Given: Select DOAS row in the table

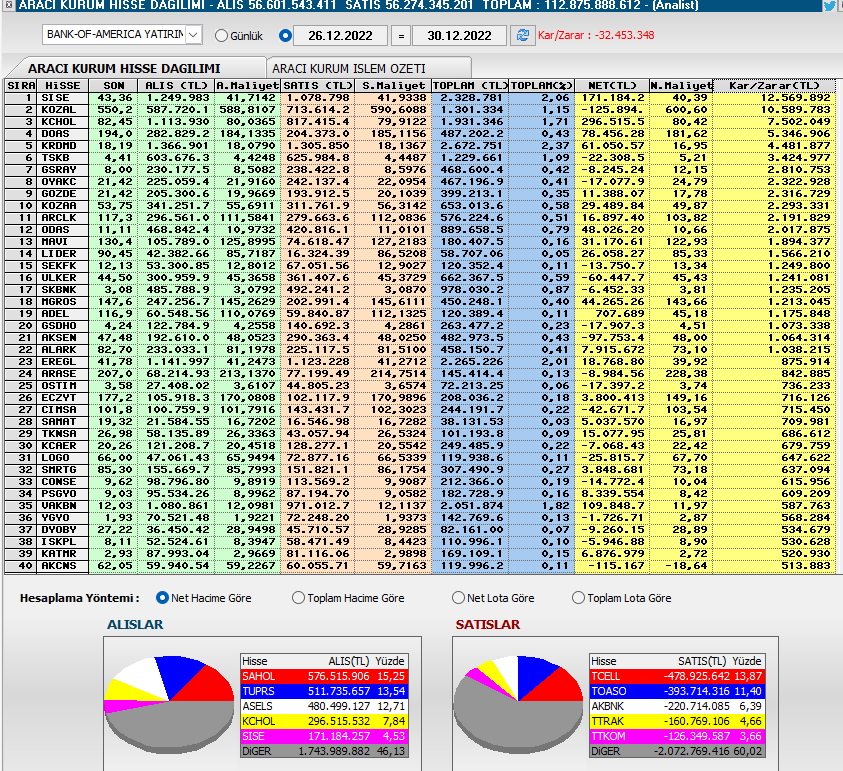Looking at the screenshot, I should [420, 133].
